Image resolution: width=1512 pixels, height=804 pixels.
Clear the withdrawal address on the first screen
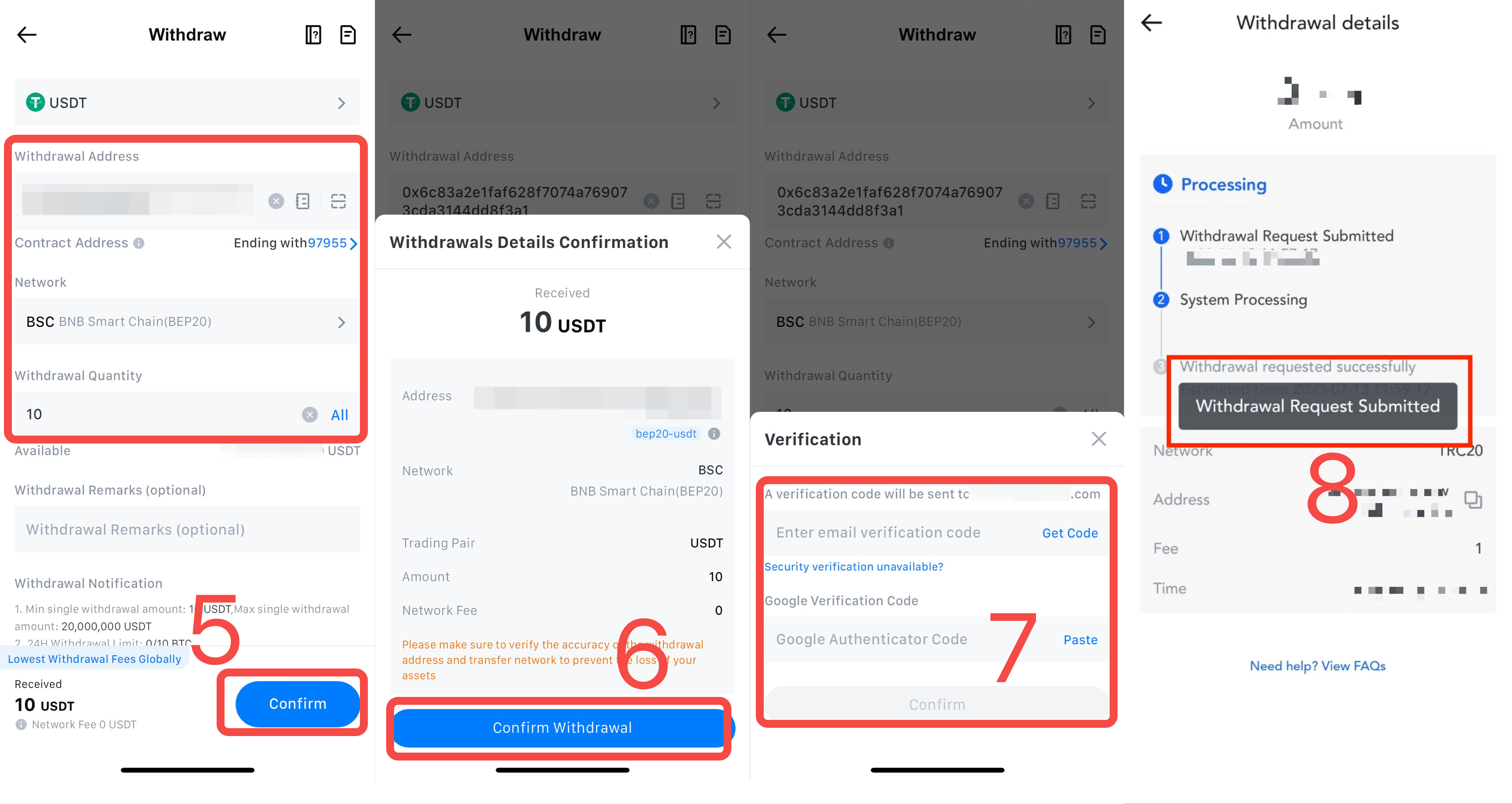pyautogui.click(x=276, y=201)
